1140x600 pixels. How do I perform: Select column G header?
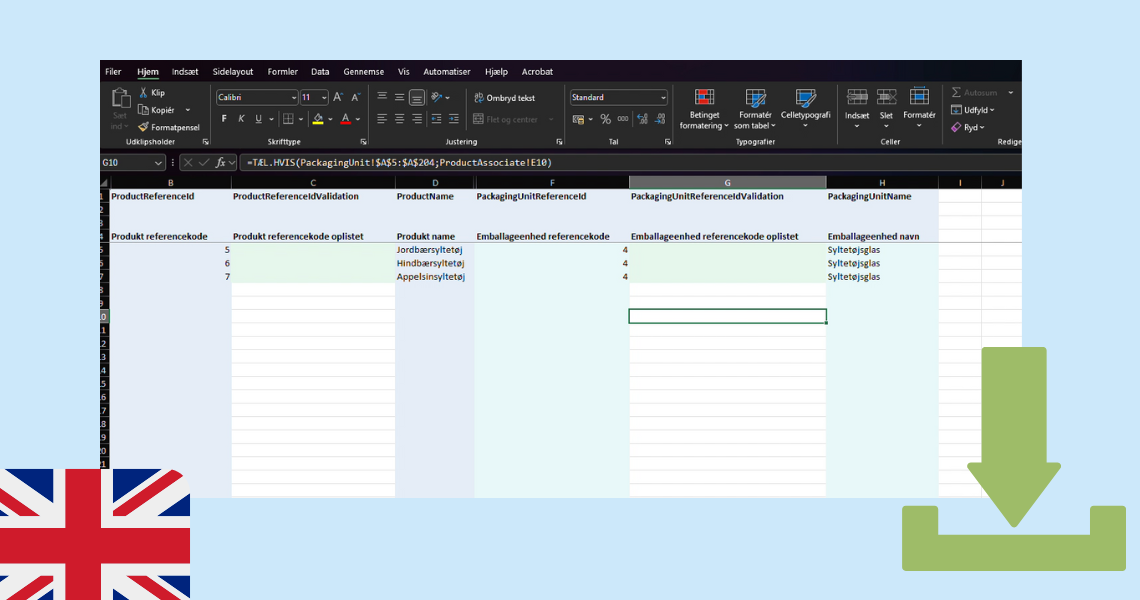pyautogui.click(x=727, y=183)
